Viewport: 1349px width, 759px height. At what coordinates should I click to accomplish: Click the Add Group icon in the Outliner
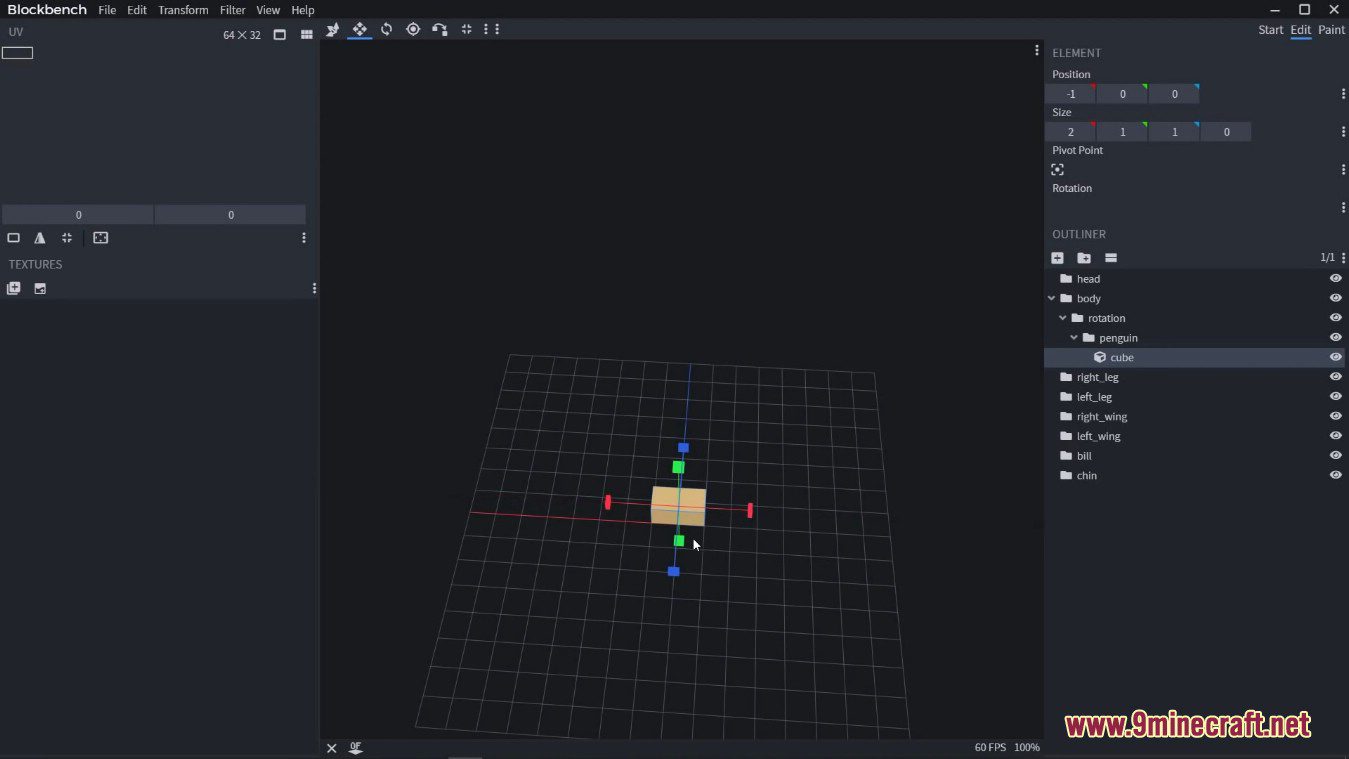click(x=1084, y=257)
